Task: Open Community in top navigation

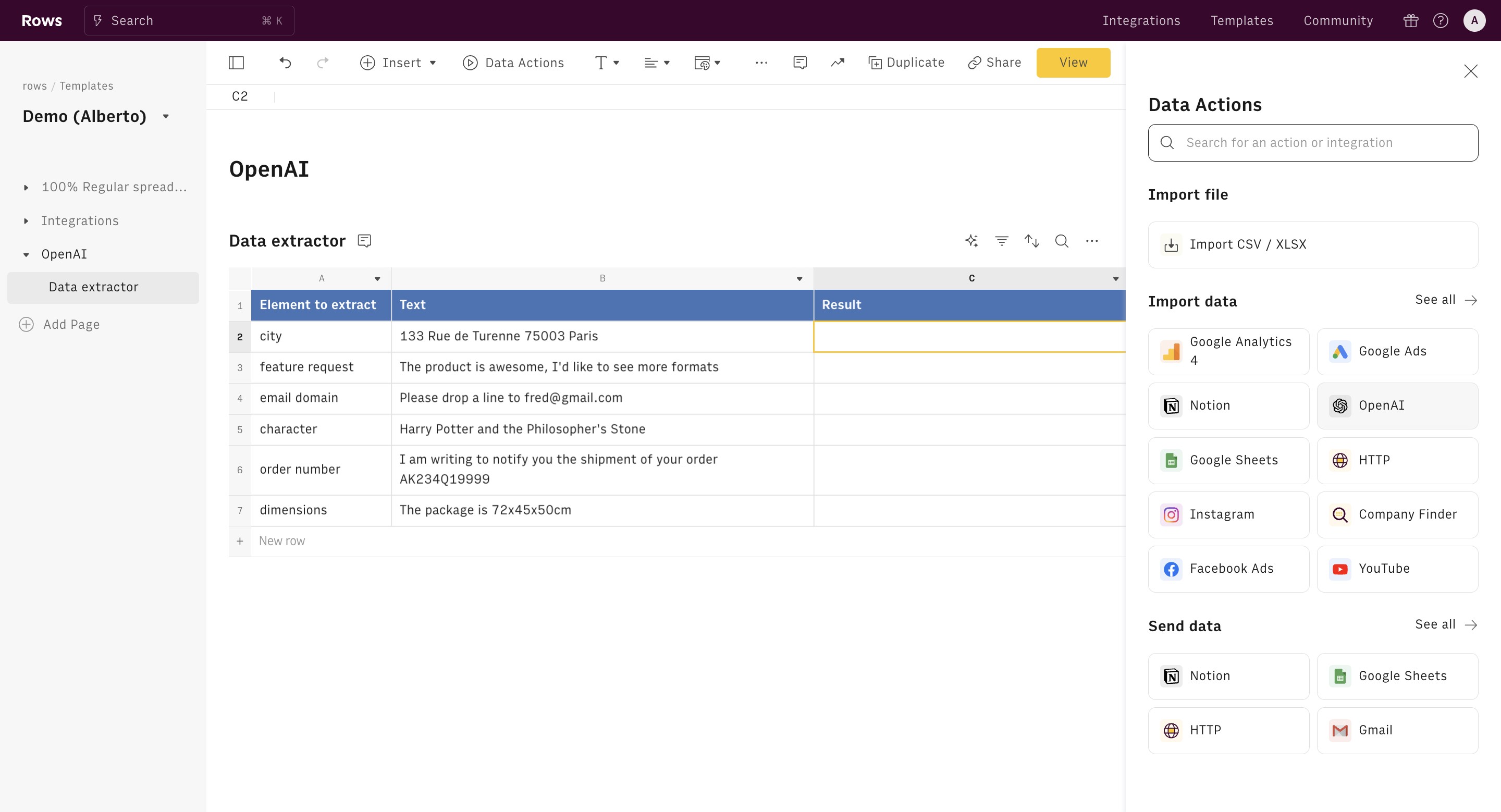Action: coord(1338,21)
